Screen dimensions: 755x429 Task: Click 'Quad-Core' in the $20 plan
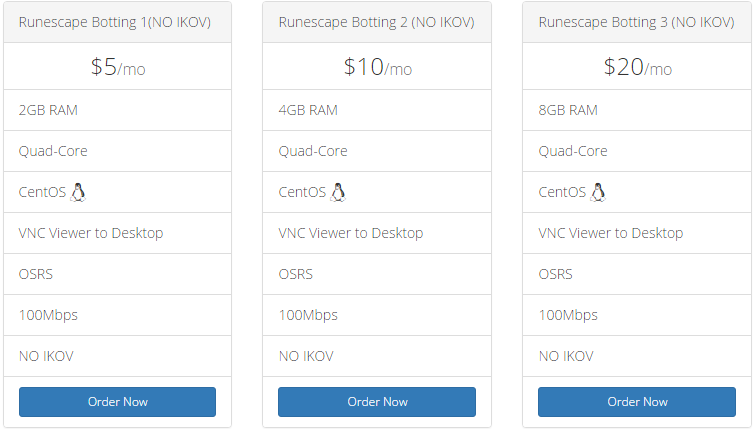point(573,151)
